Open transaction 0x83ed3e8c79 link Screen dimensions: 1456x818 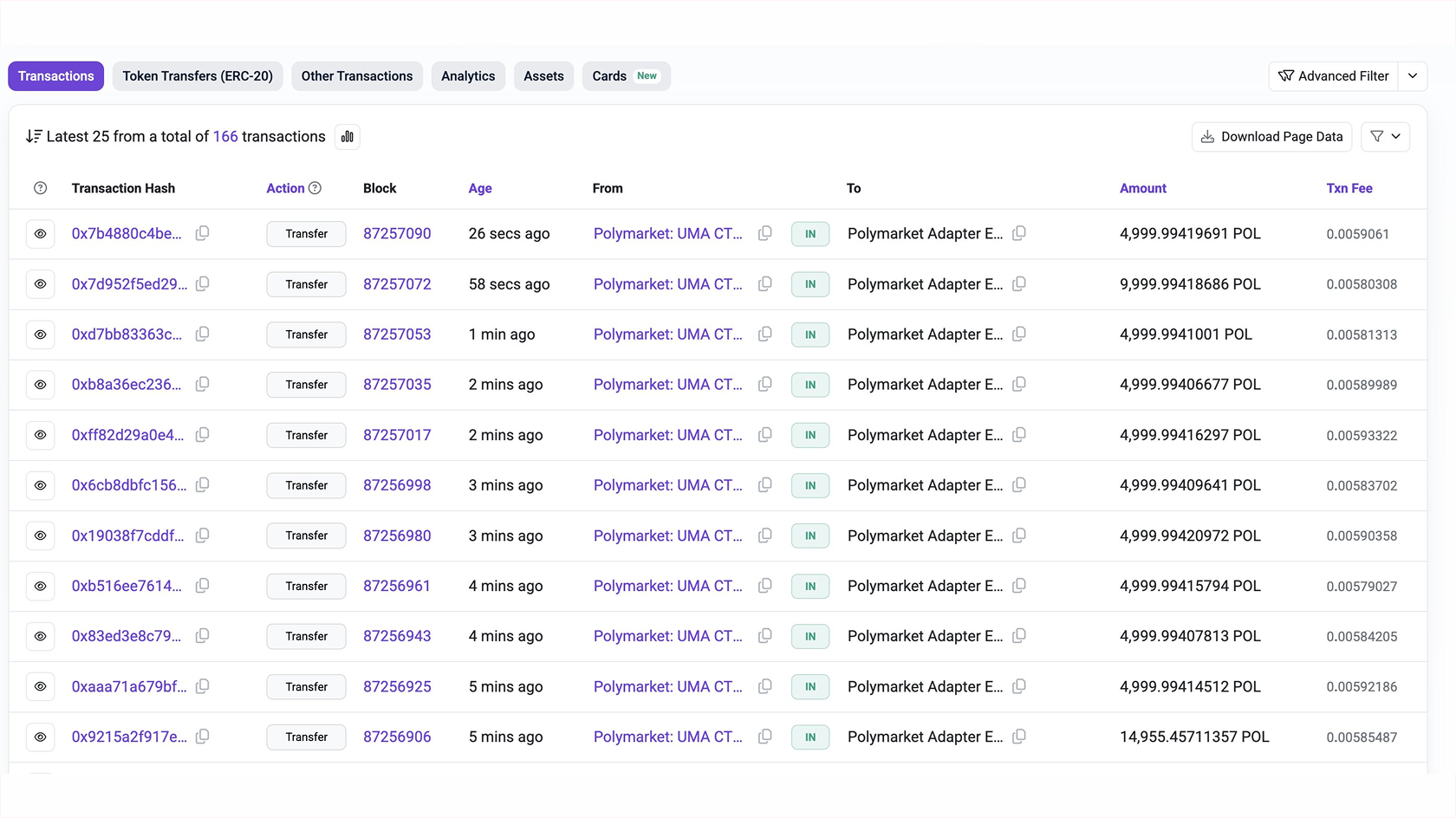point(127,636)
